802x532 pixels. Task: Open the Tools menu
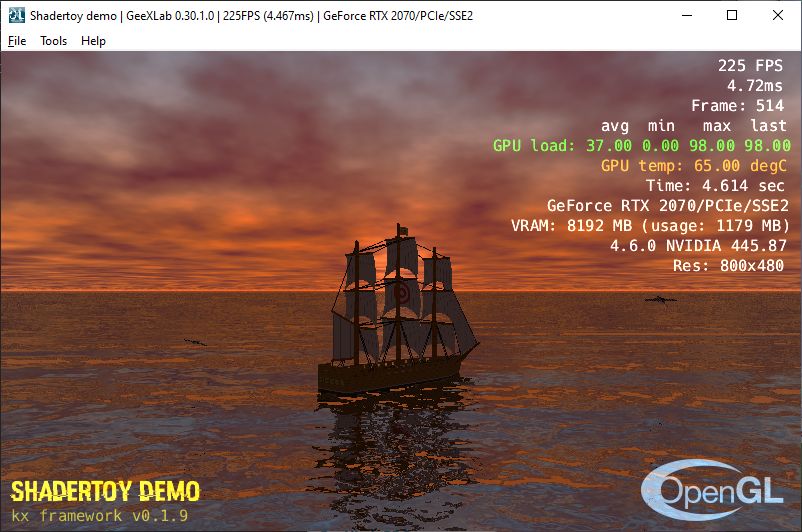pos(54,41)
